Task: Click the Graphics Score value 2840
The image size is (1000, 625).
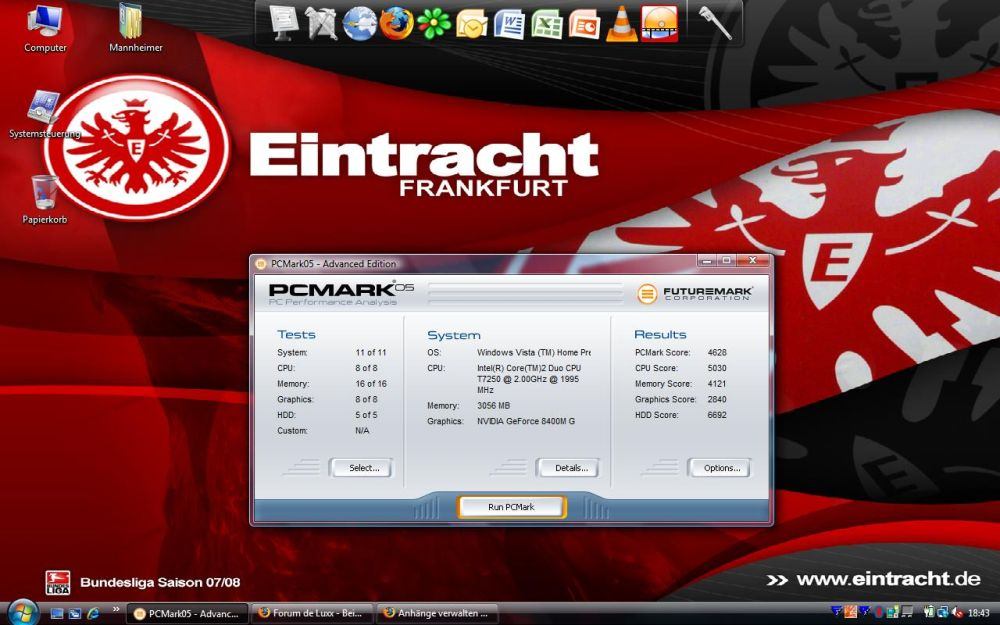Action: (x=717, y=399)
